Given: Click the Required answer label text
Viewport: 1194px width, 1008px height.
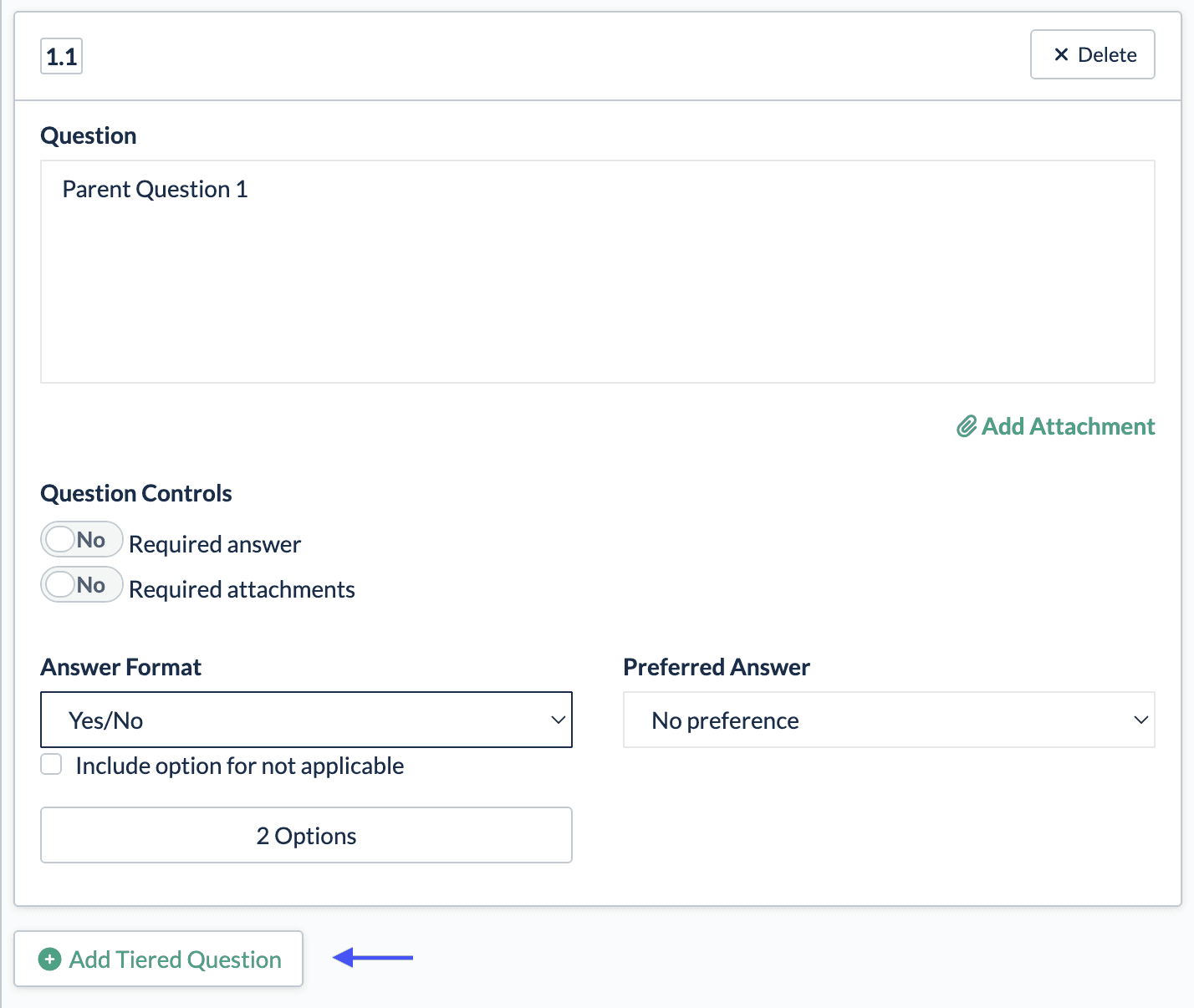Looking at the screenshot, I should coord(215,544).
